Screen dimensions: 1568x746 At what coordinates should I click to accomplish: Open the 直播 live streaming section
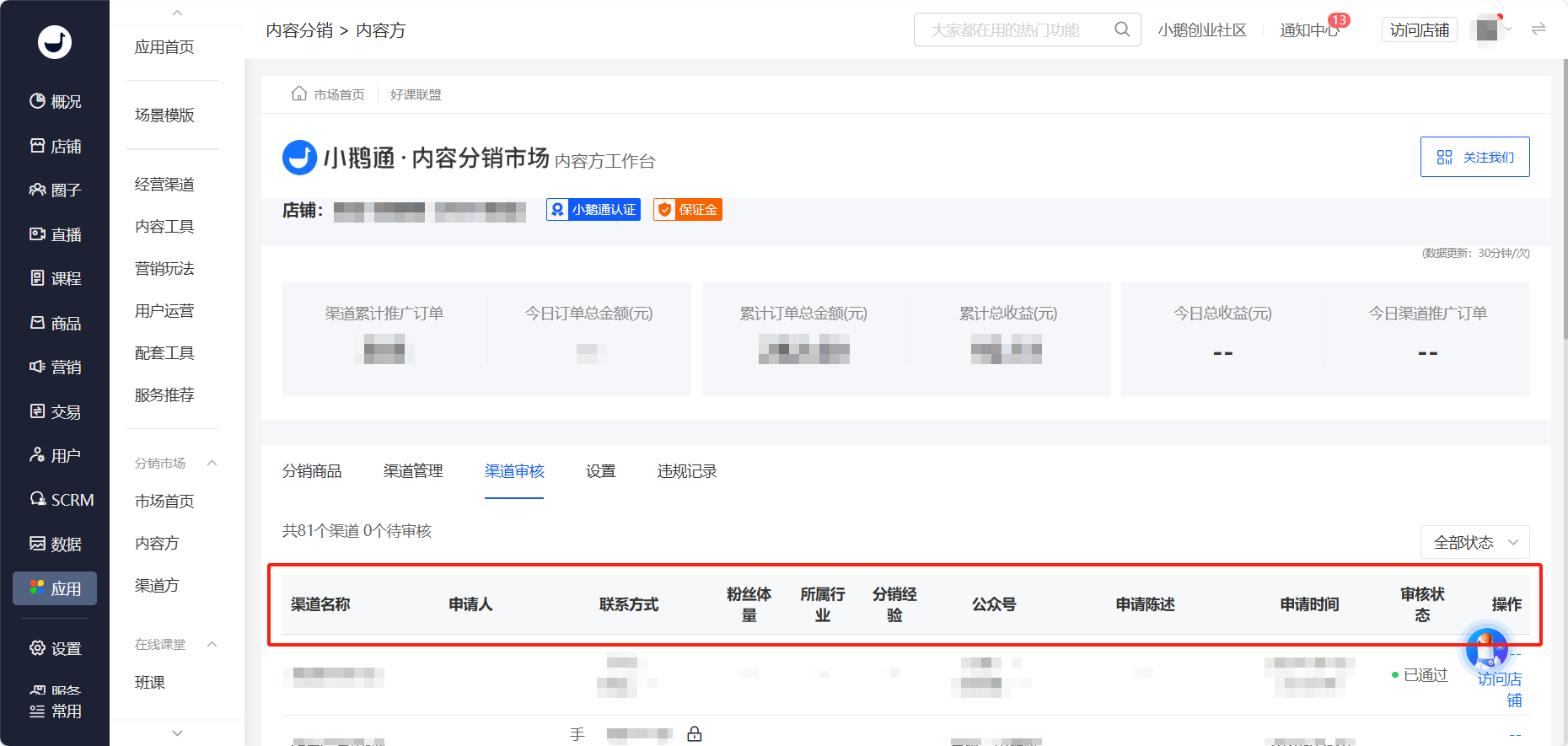point(55,235)
